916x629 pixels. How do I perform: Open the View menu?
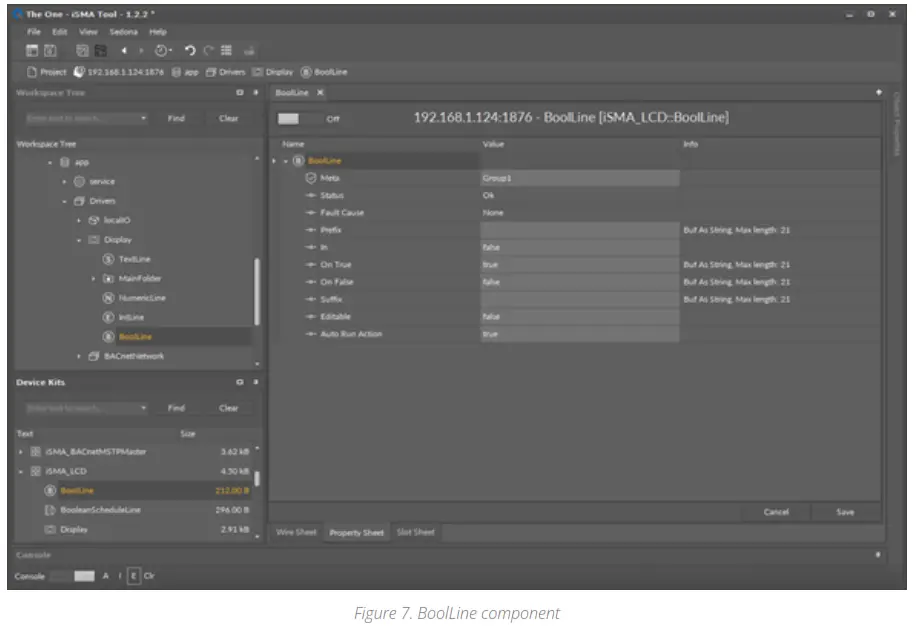click(x=88, y=32)
